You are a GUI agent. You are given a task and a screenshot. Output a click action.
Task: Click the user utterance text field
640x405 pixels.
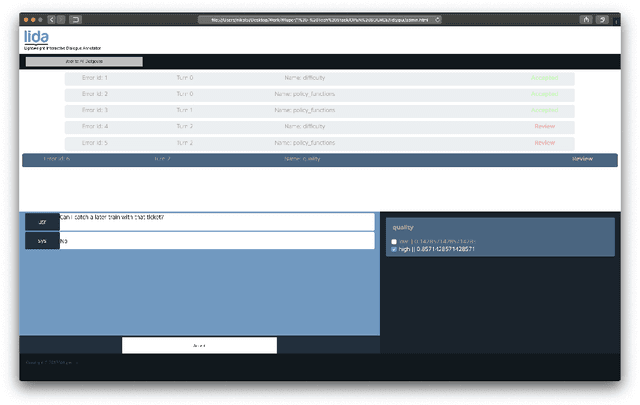[x=216, y=221]
